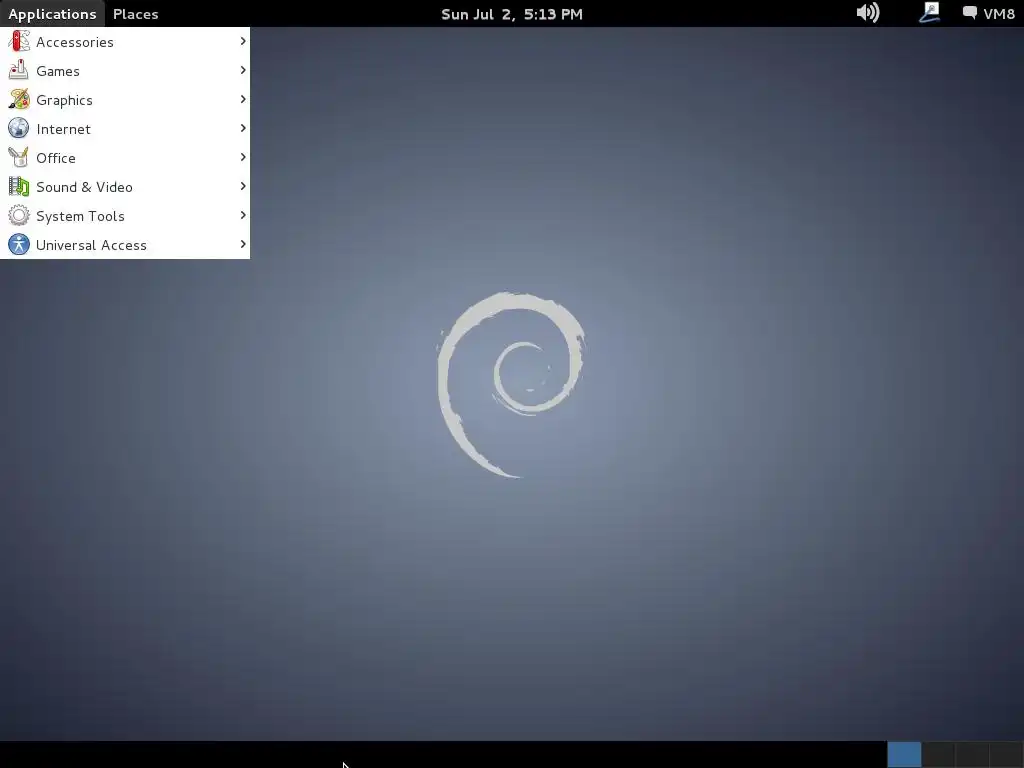Select the System Tools menu label
This screenshot has height=768, width=1024.
point(80,216)
